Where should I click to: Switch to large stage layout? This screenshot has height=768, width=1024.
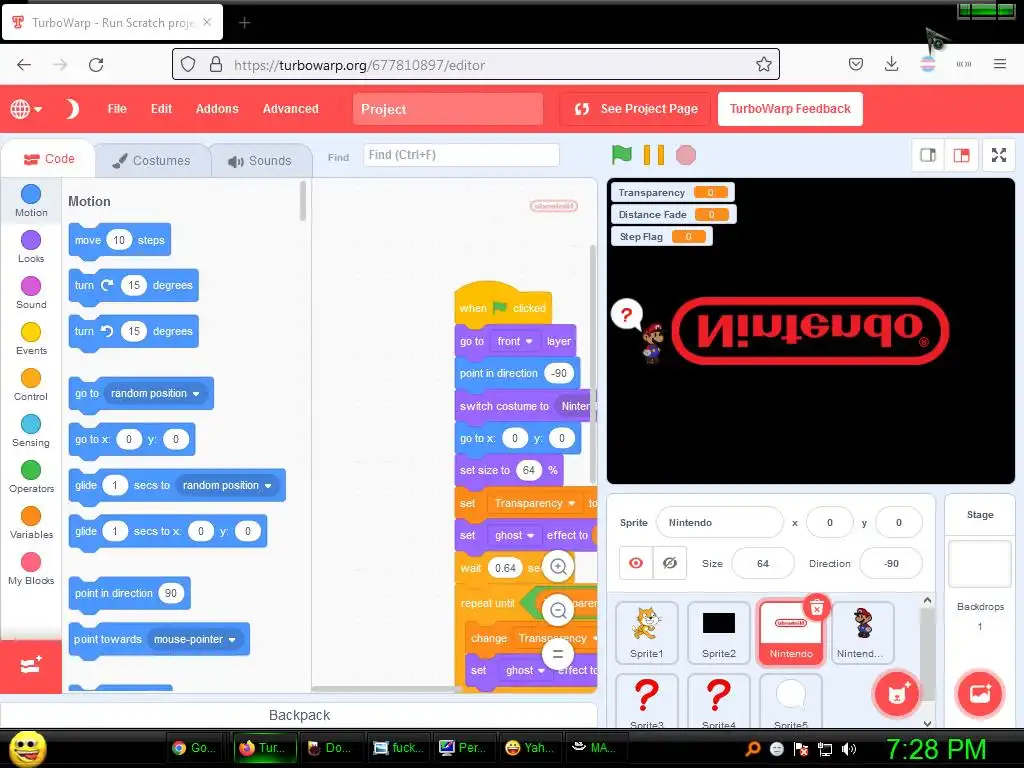[x=961, y=155]
